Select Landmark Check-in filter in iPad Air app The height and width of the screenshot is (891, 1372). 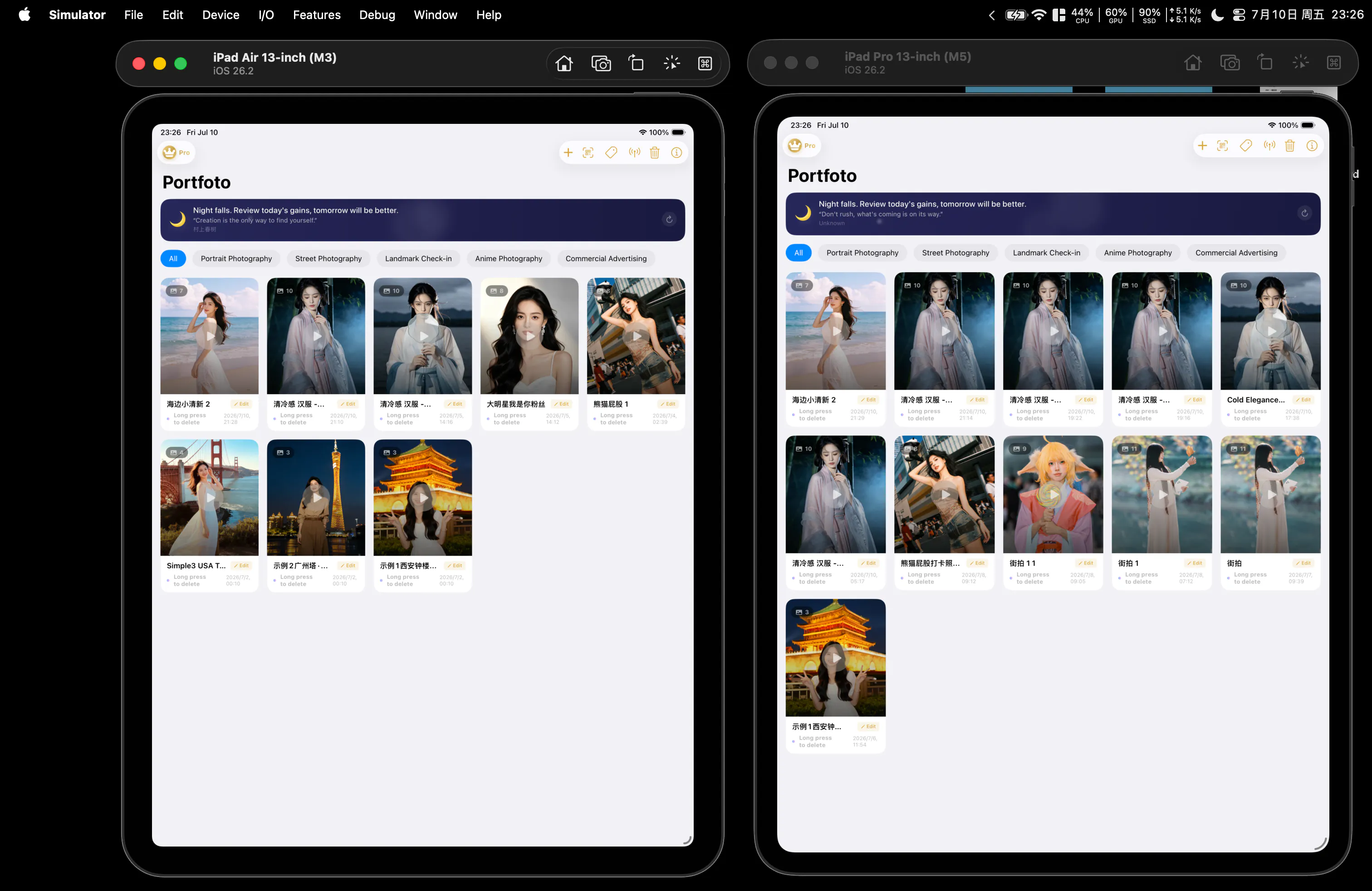(x=418, y=259)
